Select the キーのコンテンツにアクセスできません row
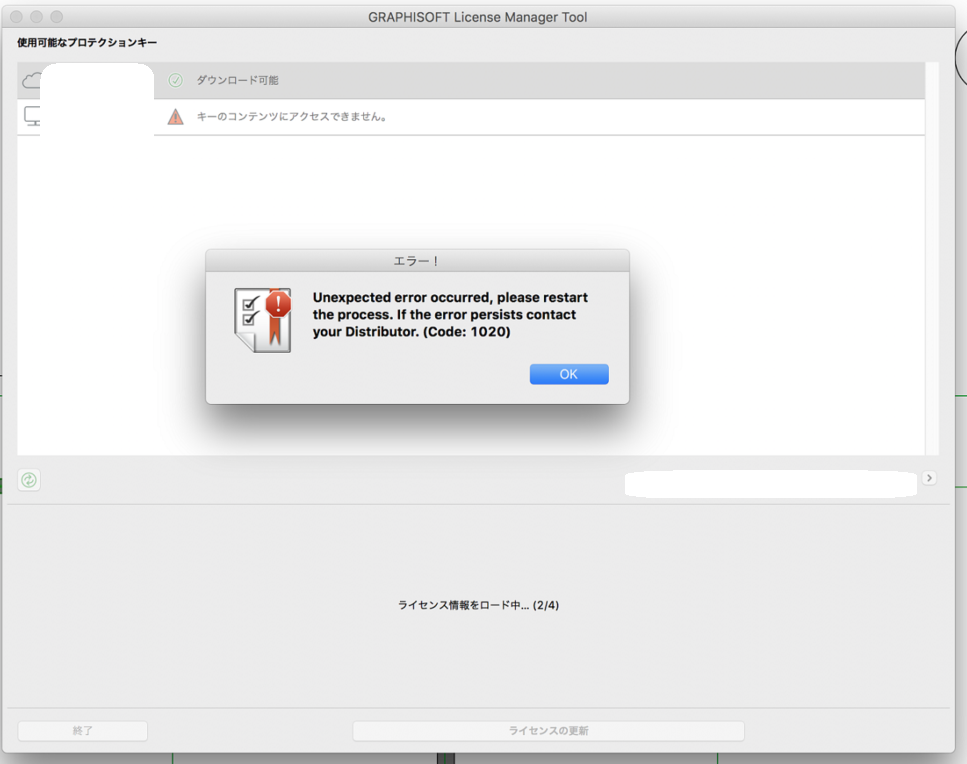The height and width of the screenshot is (764, 967). tap(471, 117)
